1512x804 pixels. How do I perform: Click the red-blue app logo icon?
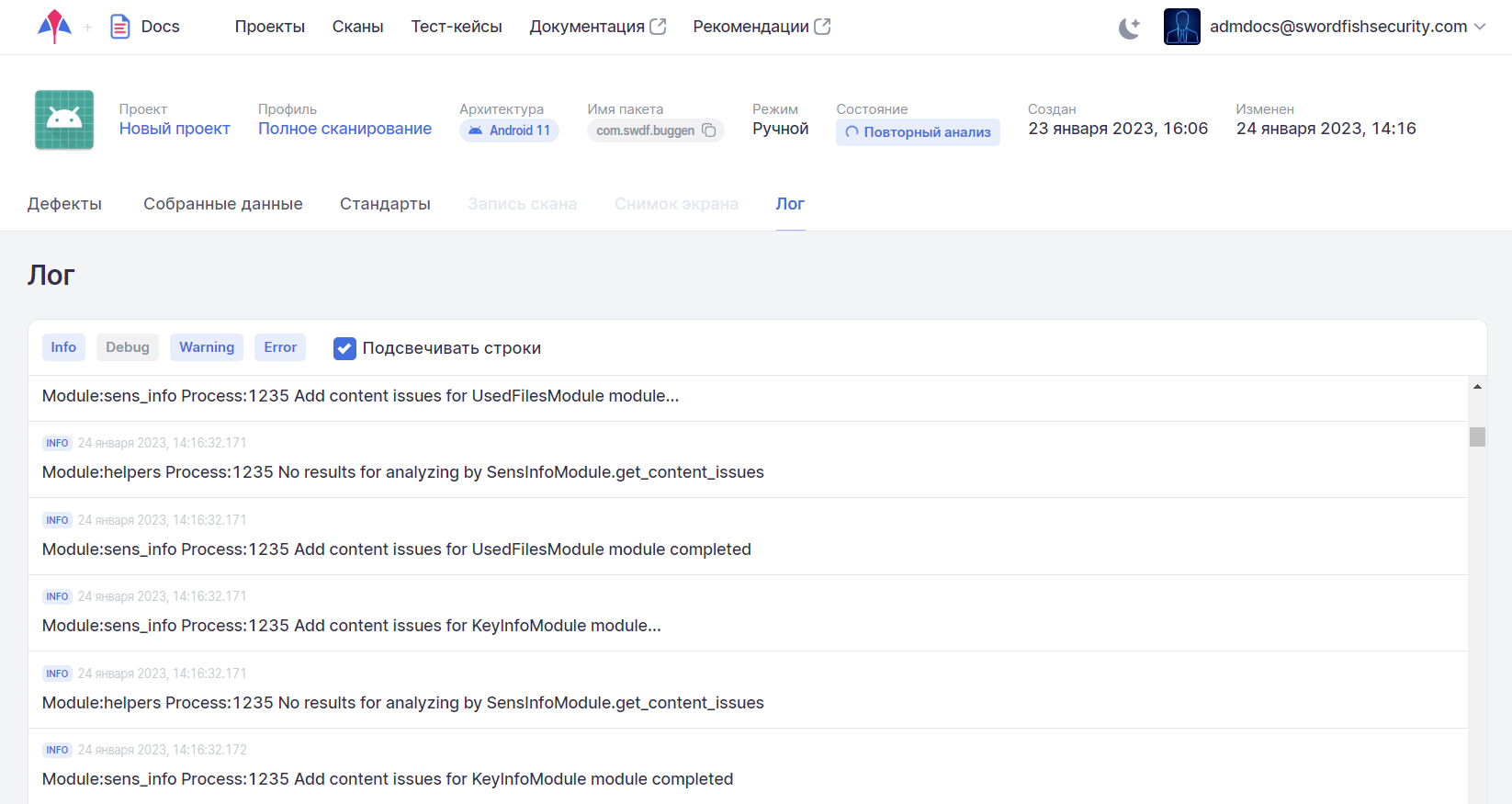pyautogui.click(x=54, y=27)
